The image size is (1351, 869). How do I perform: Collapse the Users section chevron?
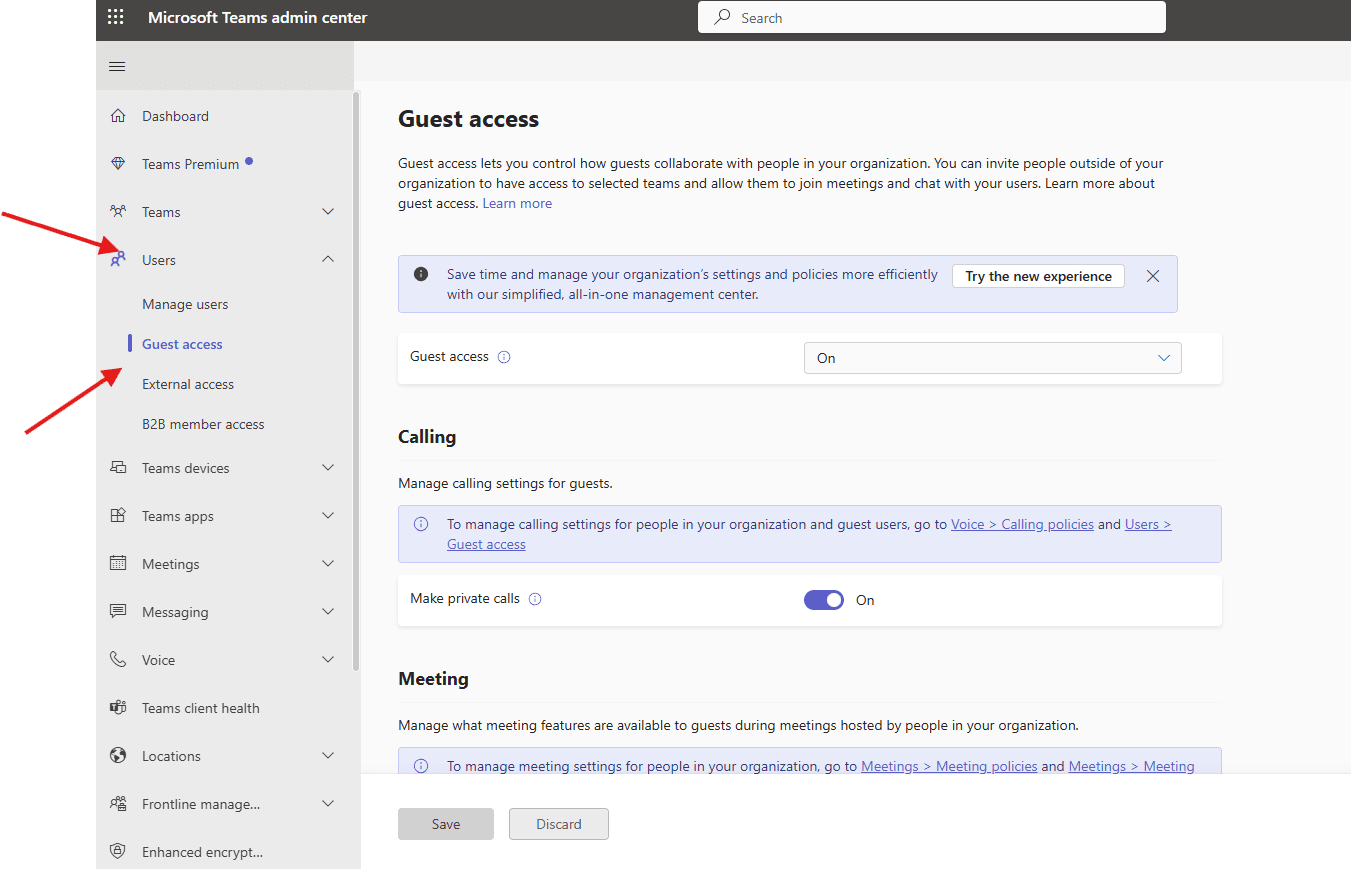pos(328,259)
